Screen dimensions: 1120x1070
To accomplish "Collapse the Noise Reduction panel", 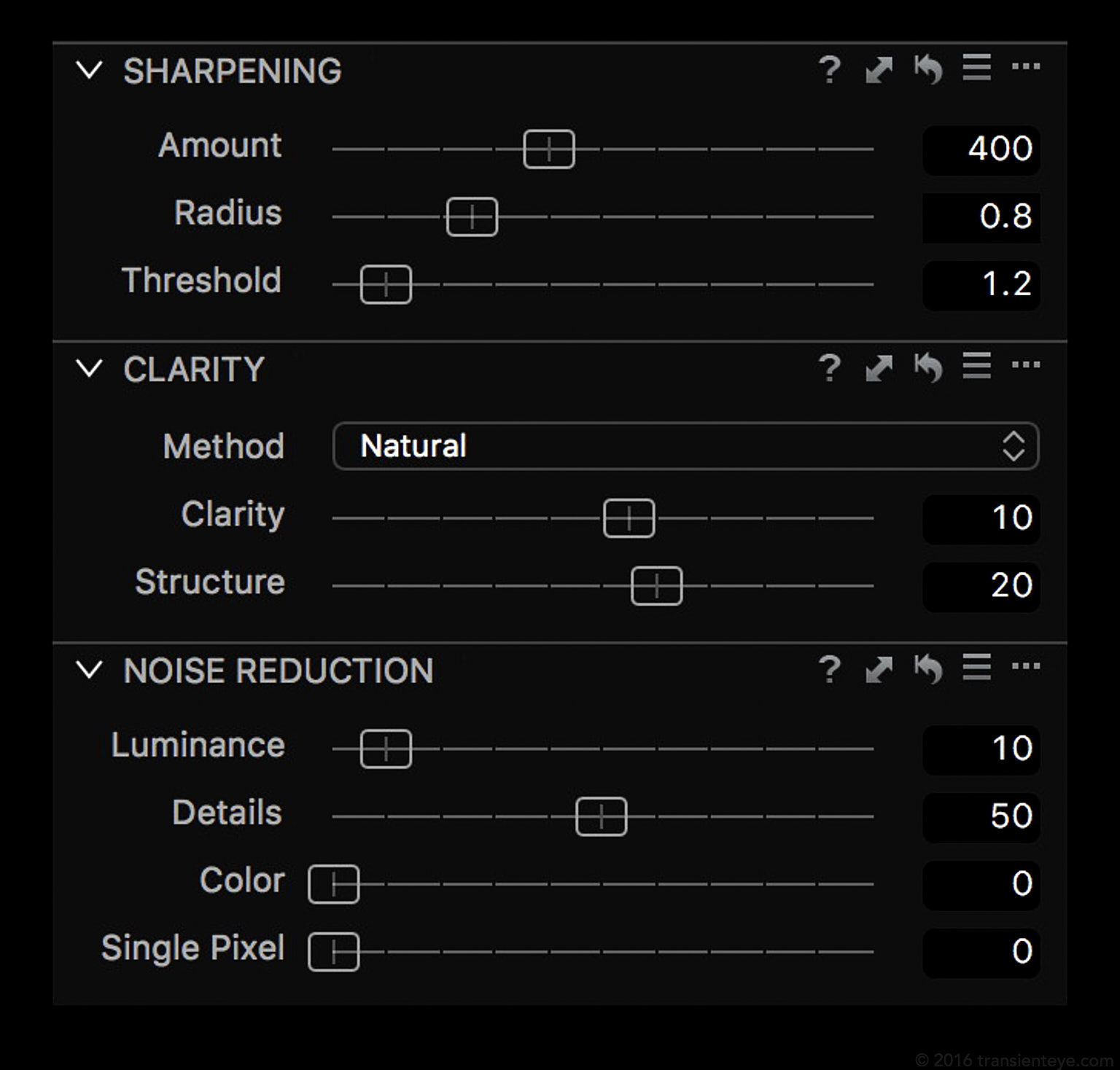I will coord(89,669).
